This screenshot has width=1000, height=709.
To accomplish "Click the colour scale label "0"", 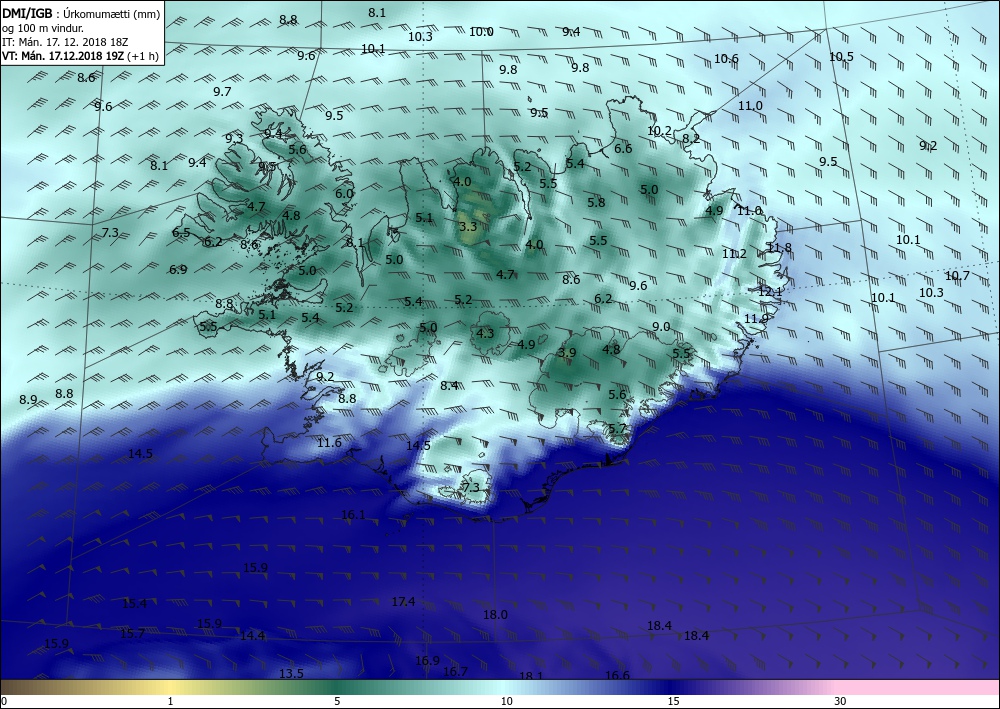I will 4,701.
